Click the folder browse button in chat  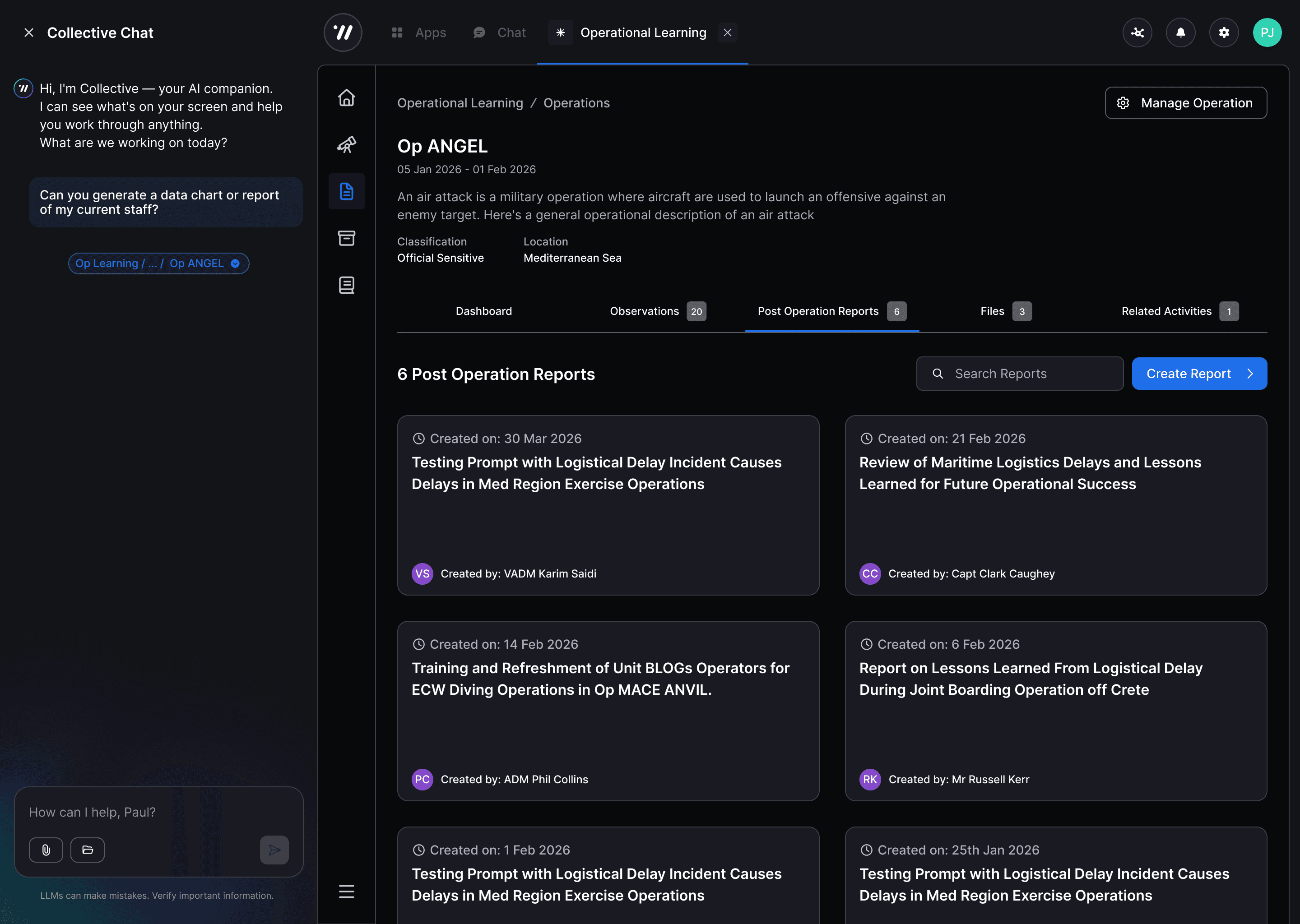pos(87,850)
